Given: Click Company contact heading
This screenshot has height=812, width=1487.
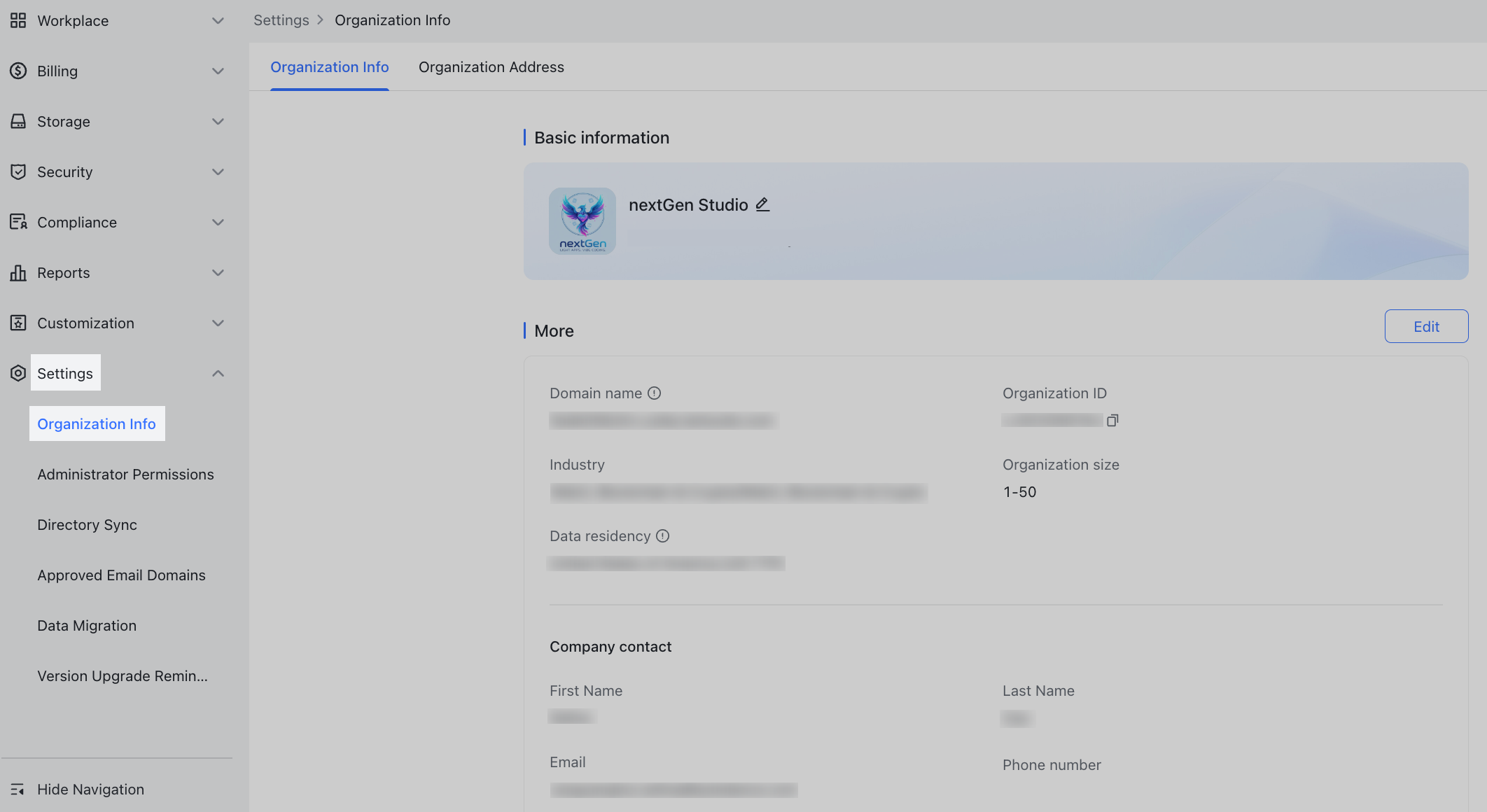Looking at the screenshot, I should 610,647.
